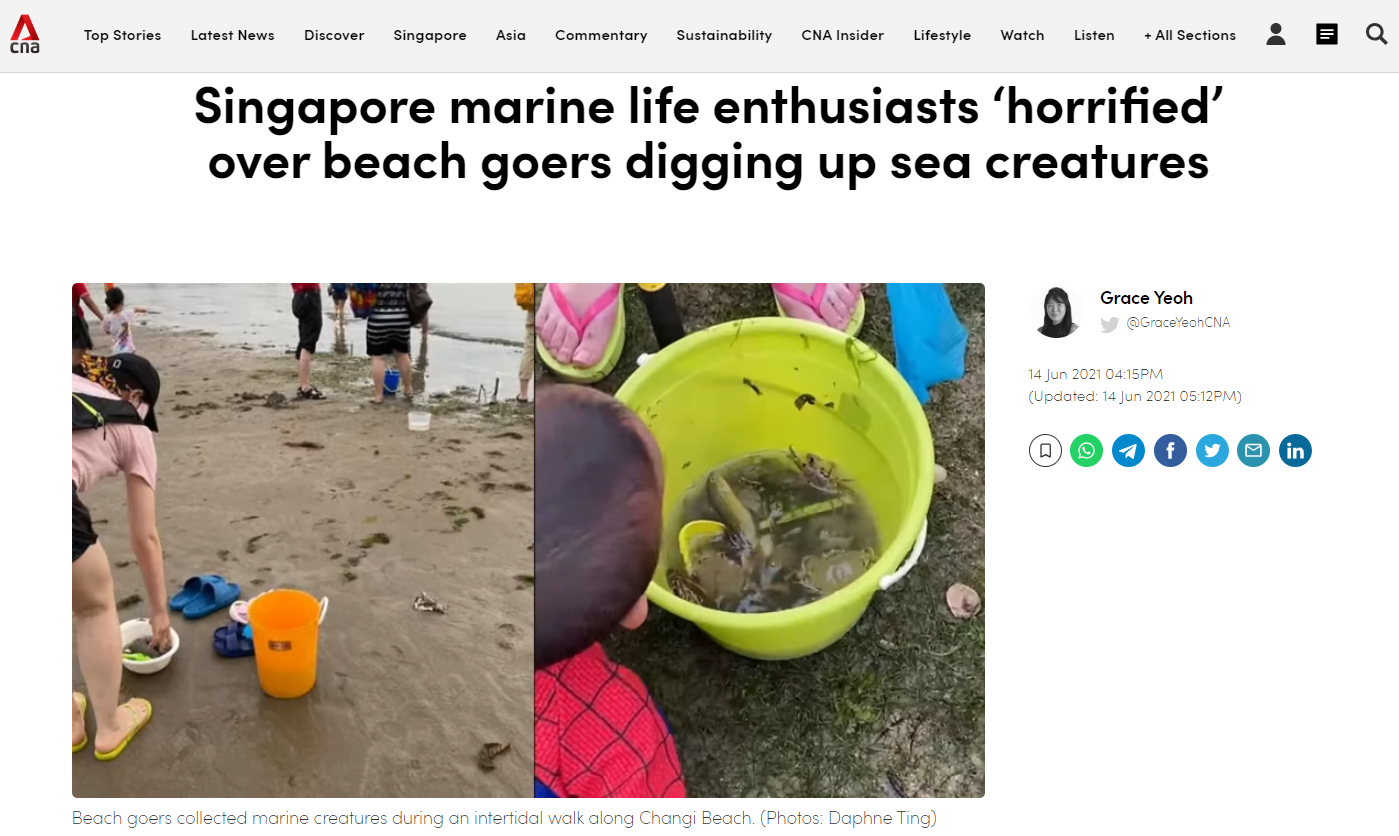Go to the Singapore section

430,35
